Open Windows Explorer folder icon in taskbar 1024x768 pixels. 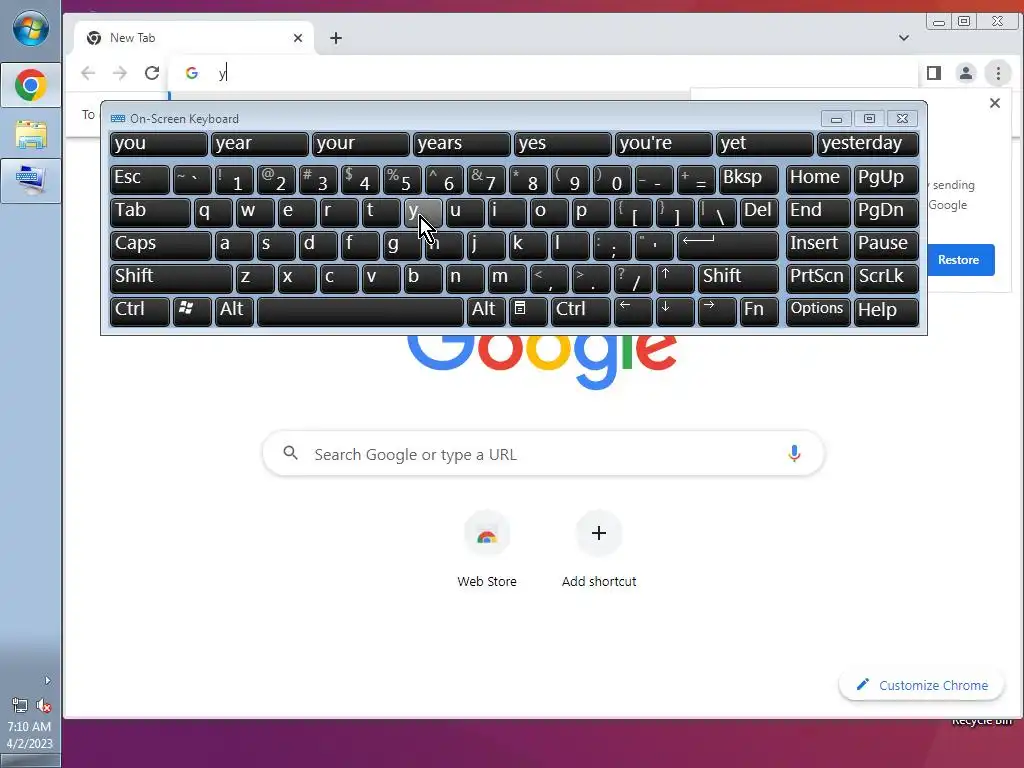(x=31, y=135)
